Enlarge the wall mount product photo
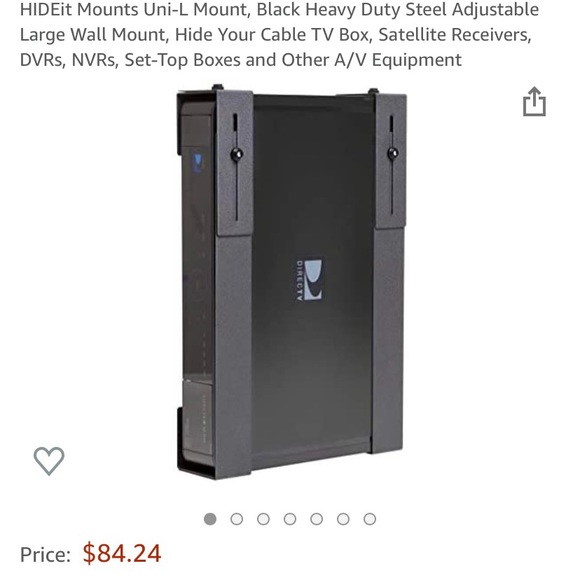 coord(292,283)
